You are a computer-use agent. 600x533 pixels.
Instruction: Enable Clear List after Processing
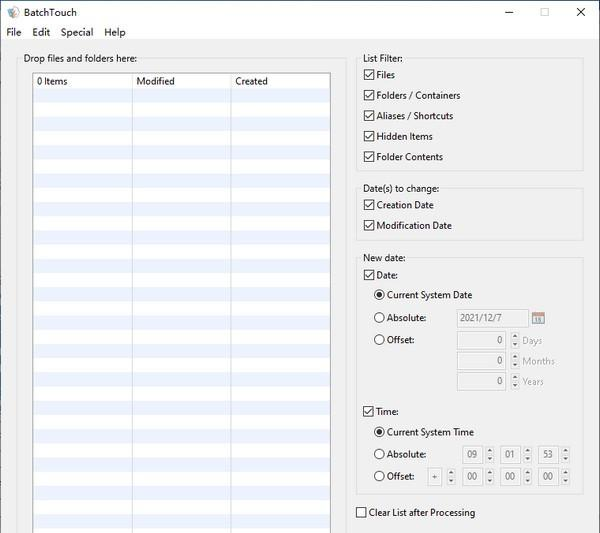[361, 512]
